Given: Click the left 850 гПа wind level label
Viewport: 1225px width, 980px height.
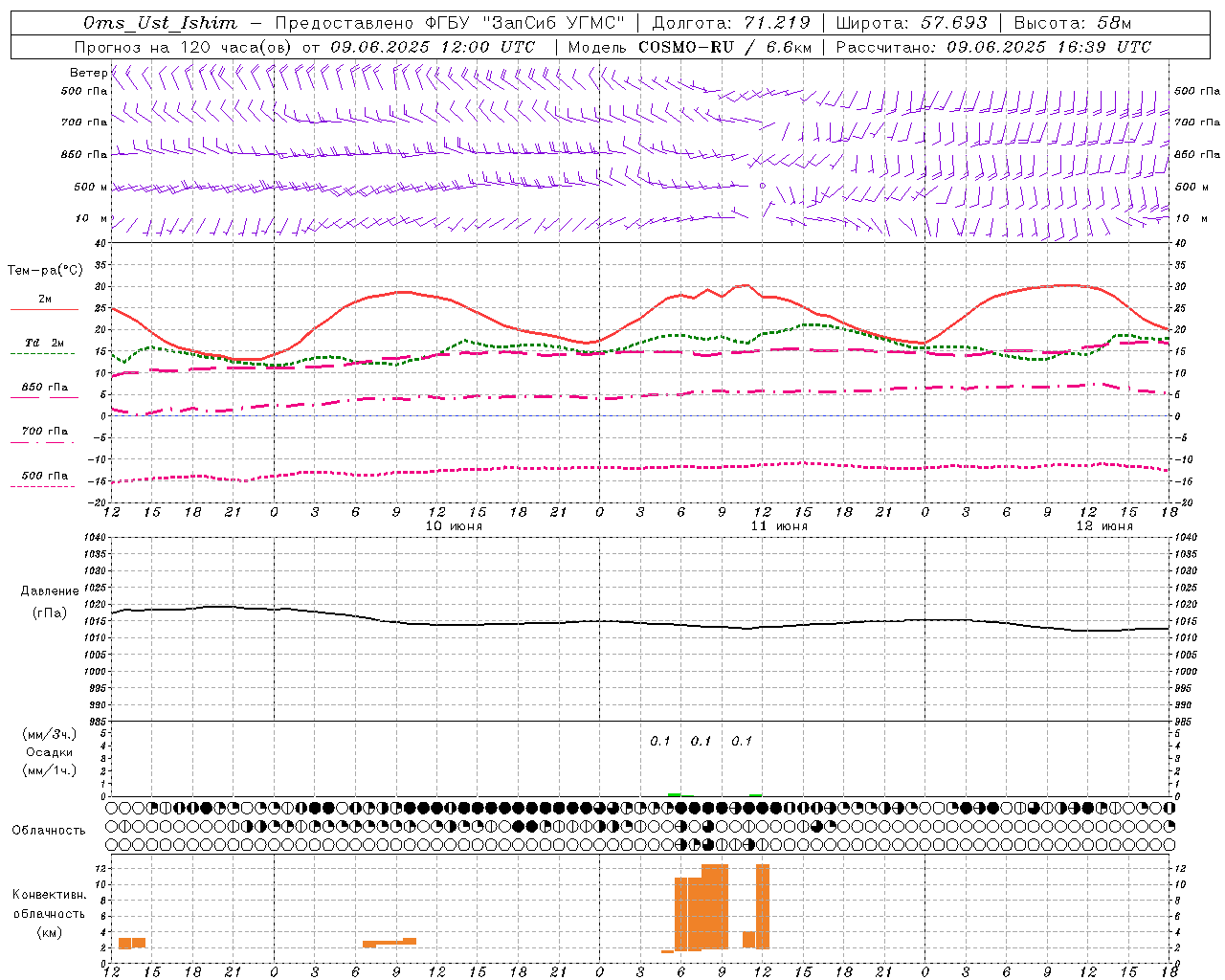Looking at the screenshot, I should pos(84,154).
